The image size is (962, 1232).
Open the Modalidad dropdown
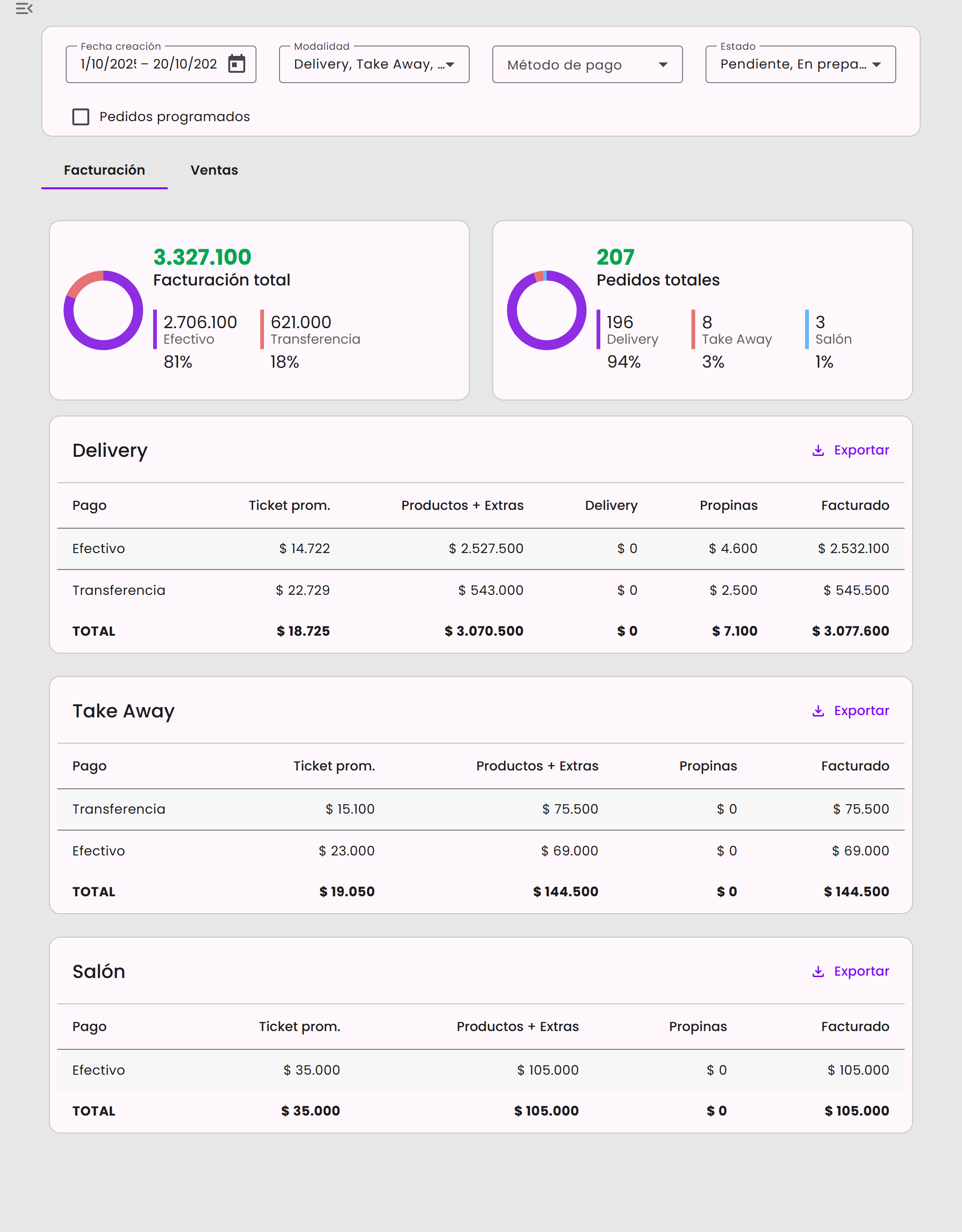(373, 64)
